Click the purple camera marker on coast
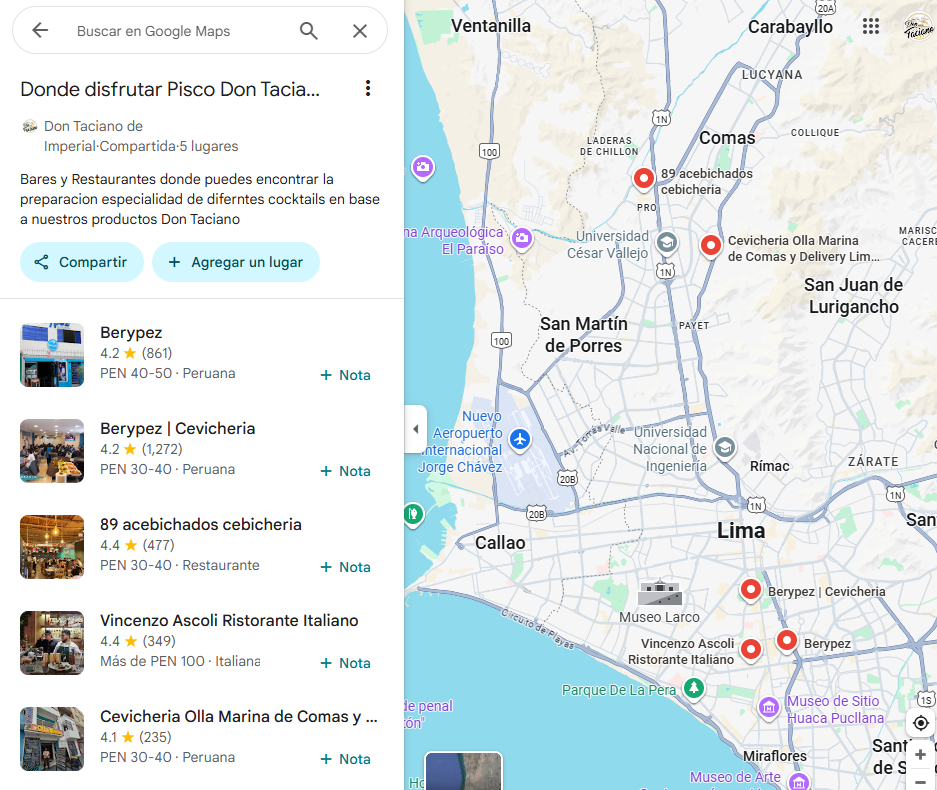This screenshot has width=937, height=790. pos(423,167)
